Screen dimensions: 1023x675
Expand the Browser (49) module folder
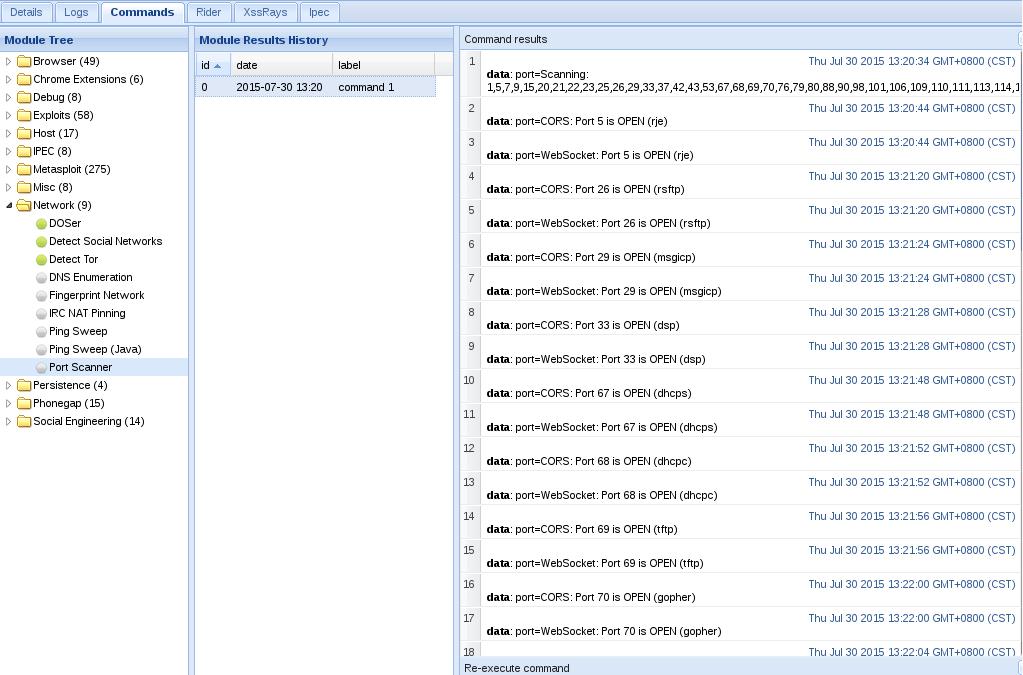9,62
